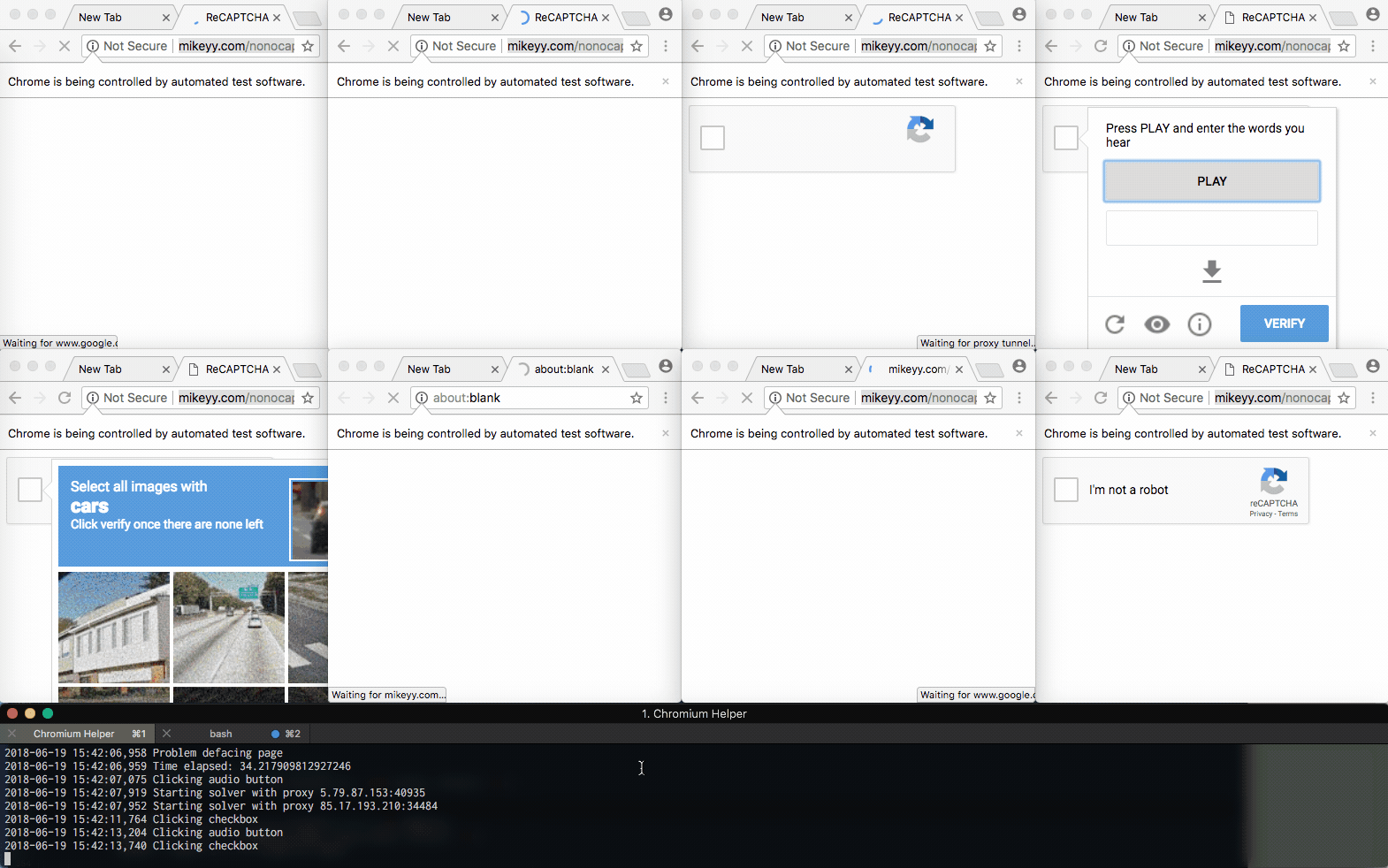
Task: Open the Chrome menu in top-row second window
Action: click(666, 46)
